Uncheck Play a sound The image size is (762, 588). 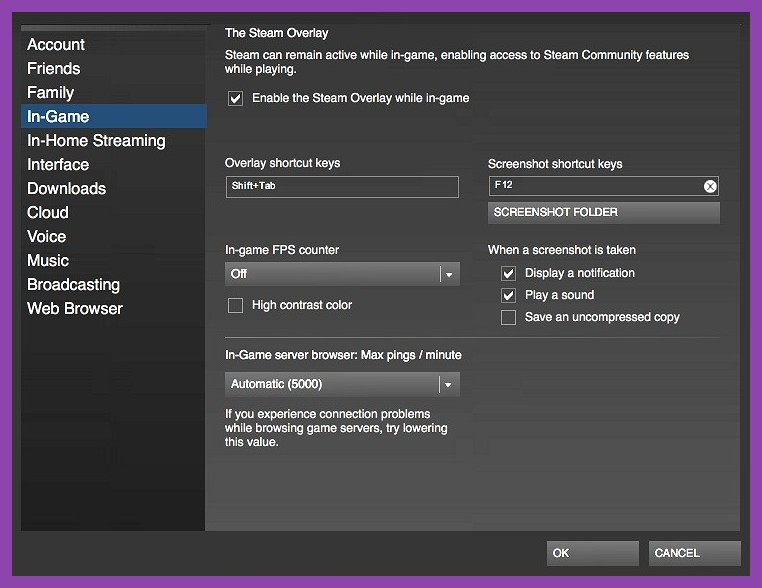(x=508, y=295)
